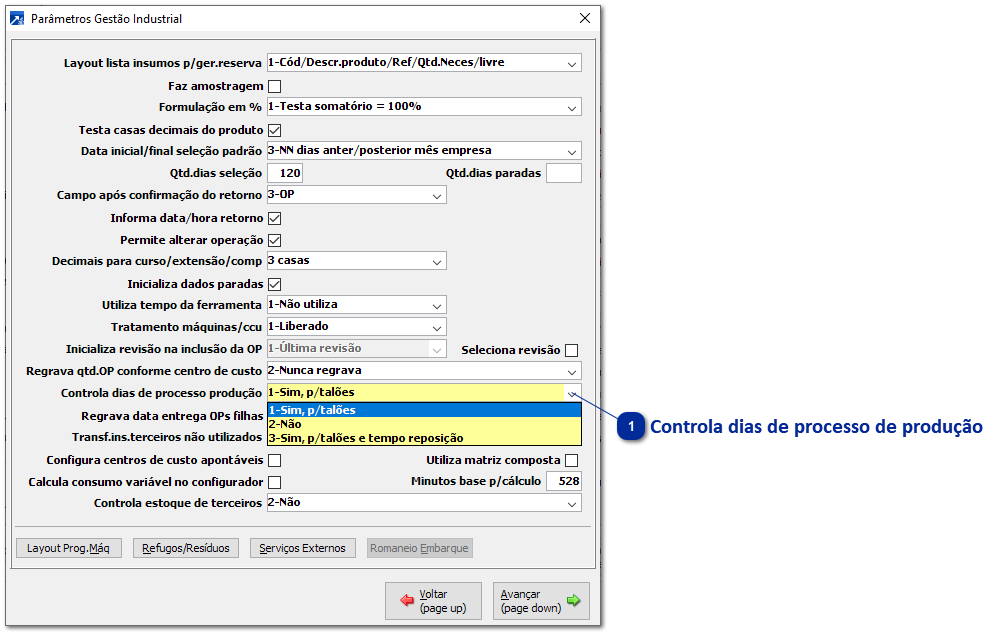Image resolution: width=1004 pixels, height=635 pixels.
Task: Click inside the Qtd.dias seleção field
Action: tap(286, 173)
